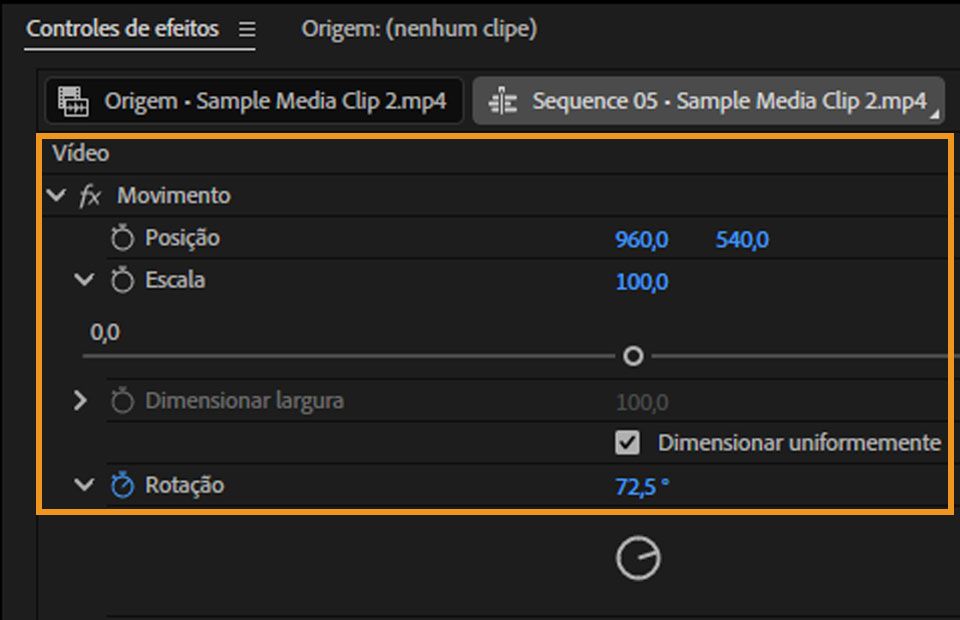Collapse the Escala parameter disclosure triangle

pyautogui.click(x=87, y=281)
